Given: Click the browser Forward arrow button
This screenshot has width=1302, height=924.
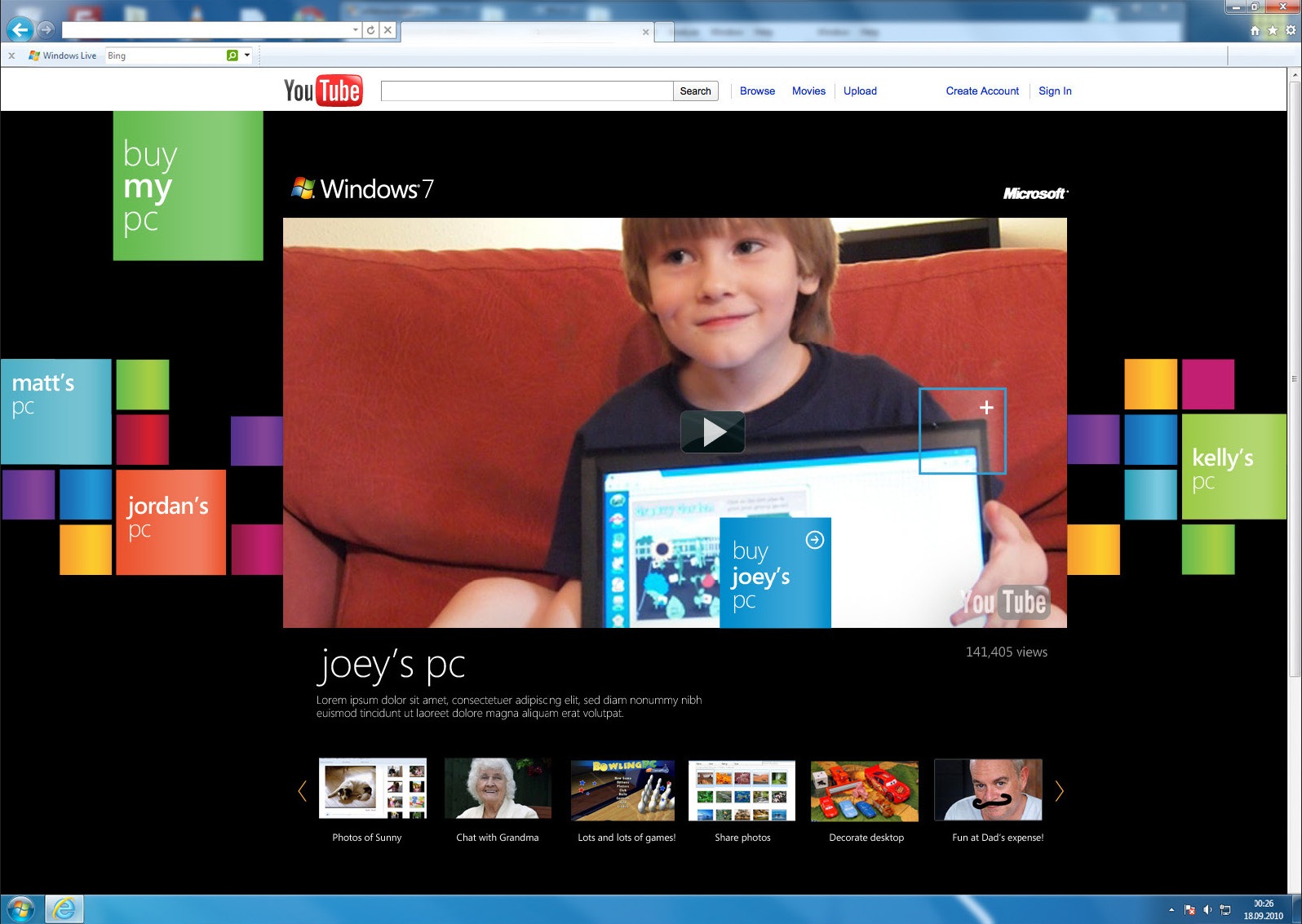Looking at the screenshot, I should (46, 30).
